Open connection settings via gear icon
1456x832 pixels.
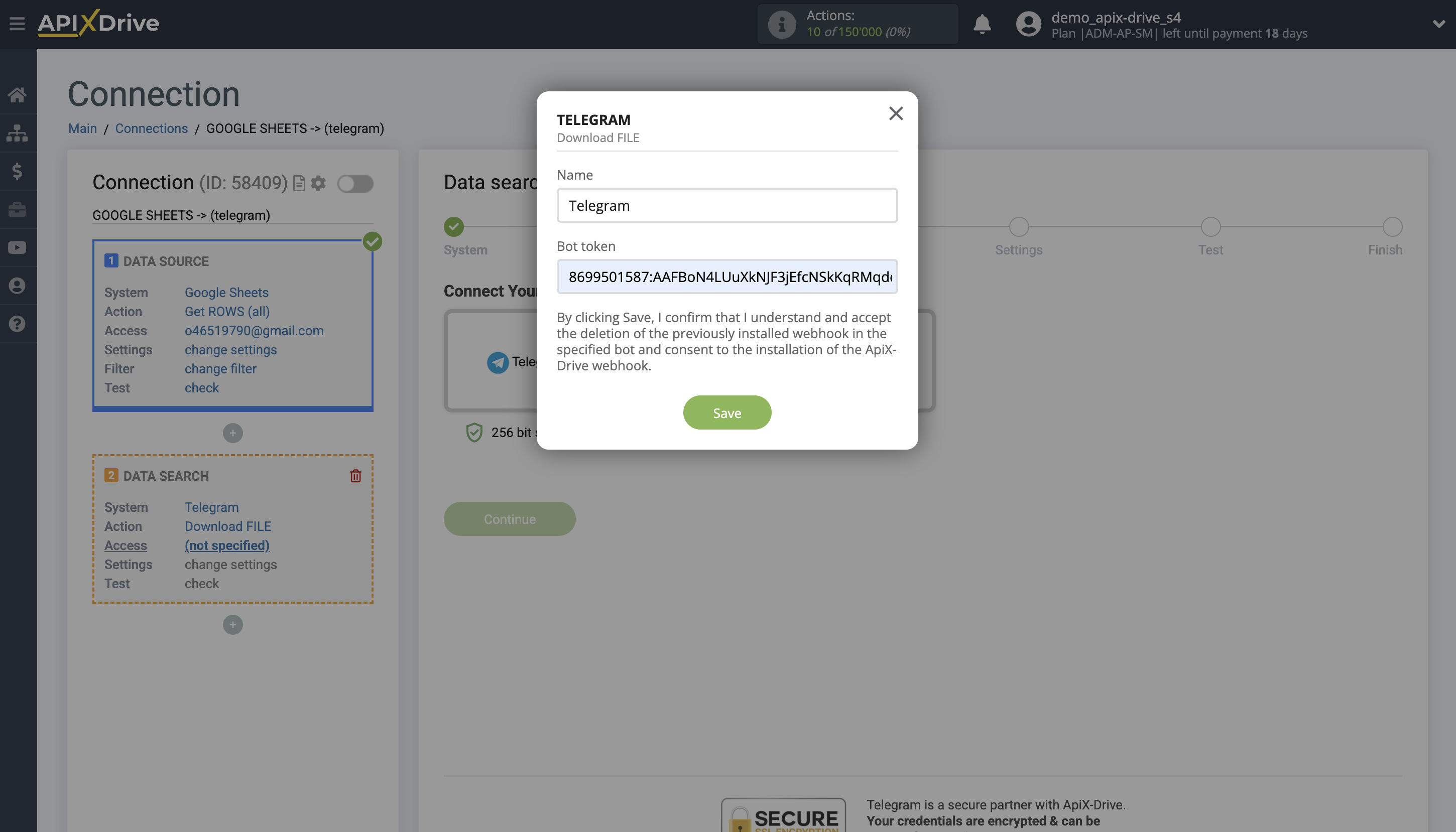318,183
